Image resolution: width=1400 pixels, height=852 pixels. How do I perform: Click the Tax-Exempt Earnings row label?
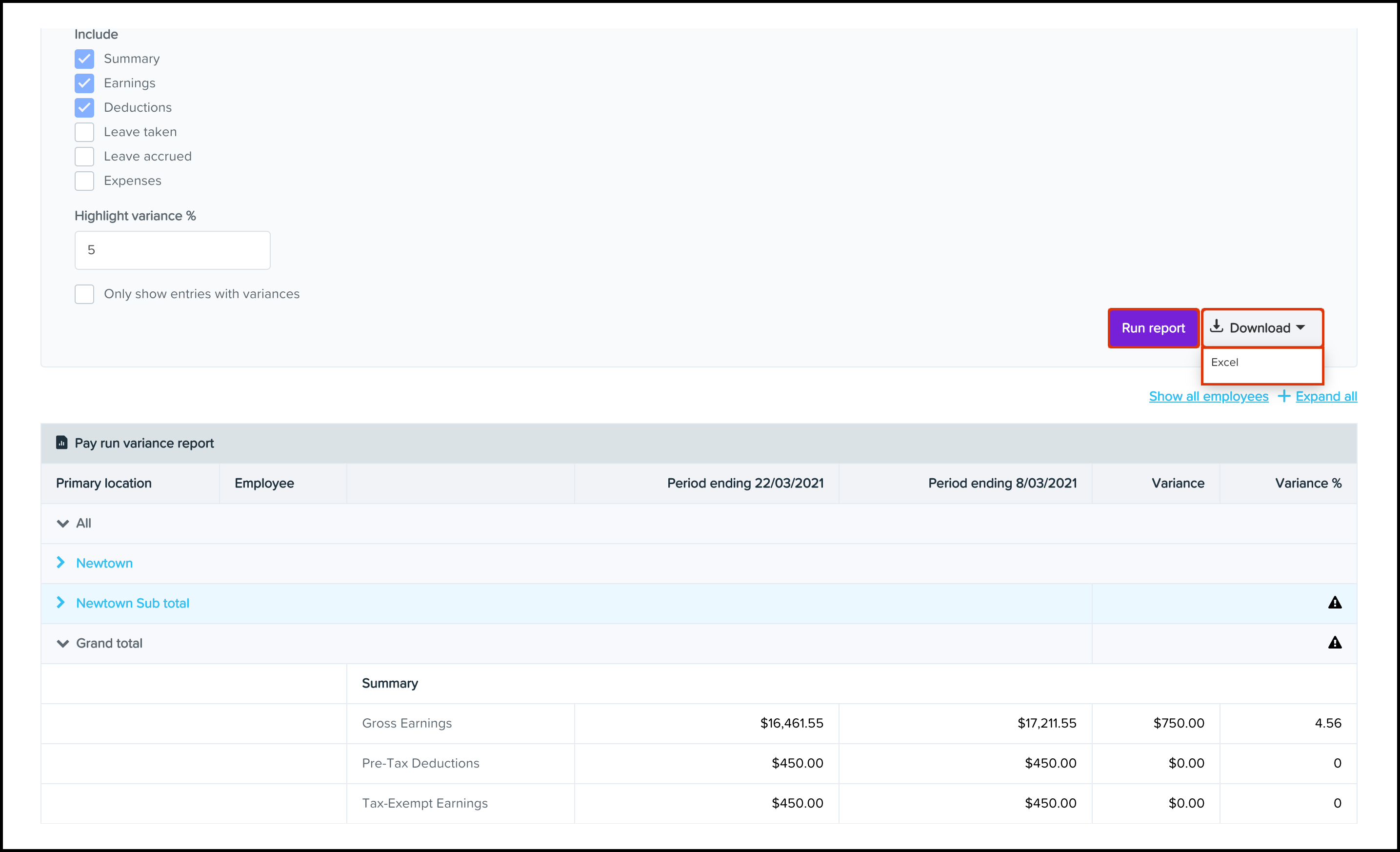424,803
